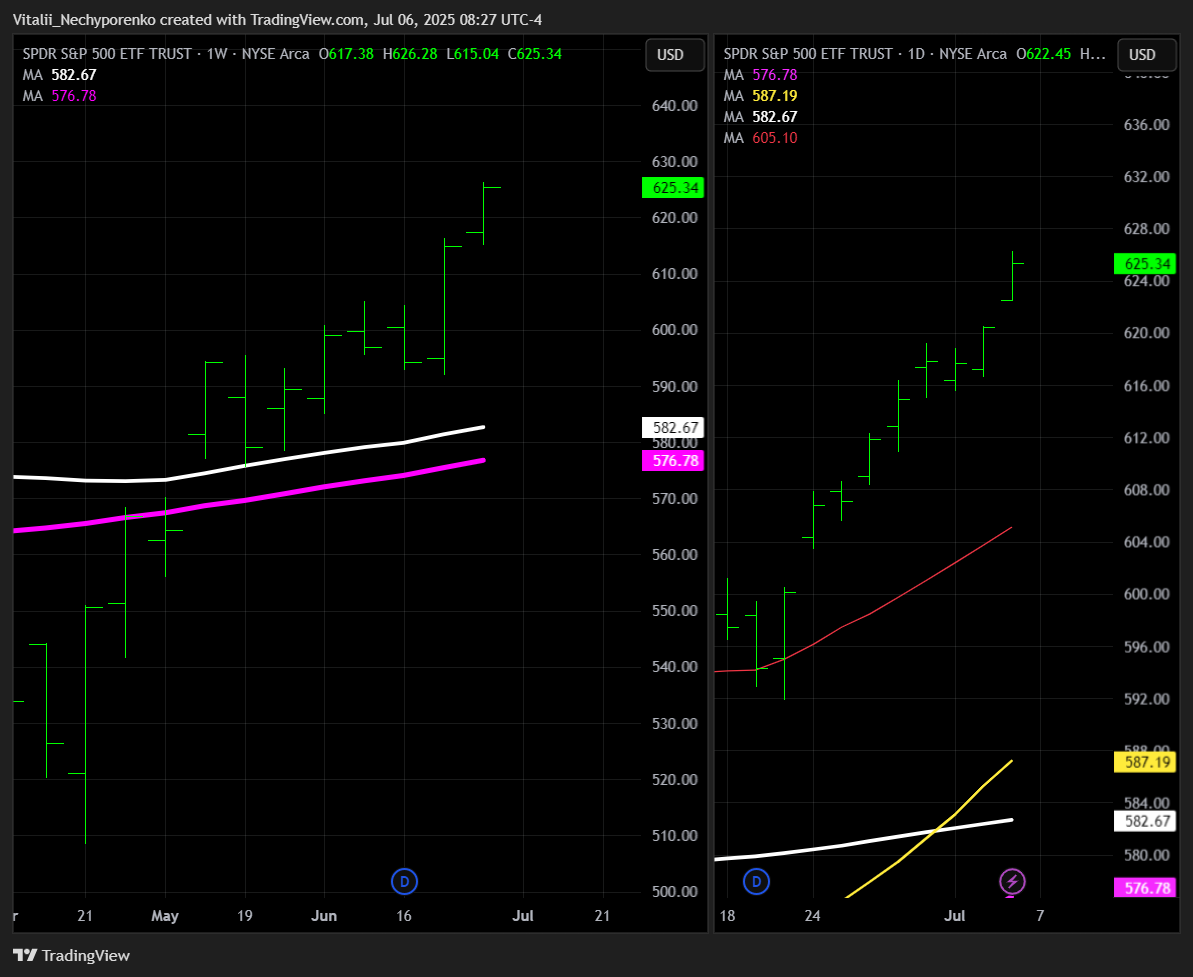Click the 18 date label on daily time axis
Image resolution: width=1193 pixels, height=977 pixels.
pos(727,915)
